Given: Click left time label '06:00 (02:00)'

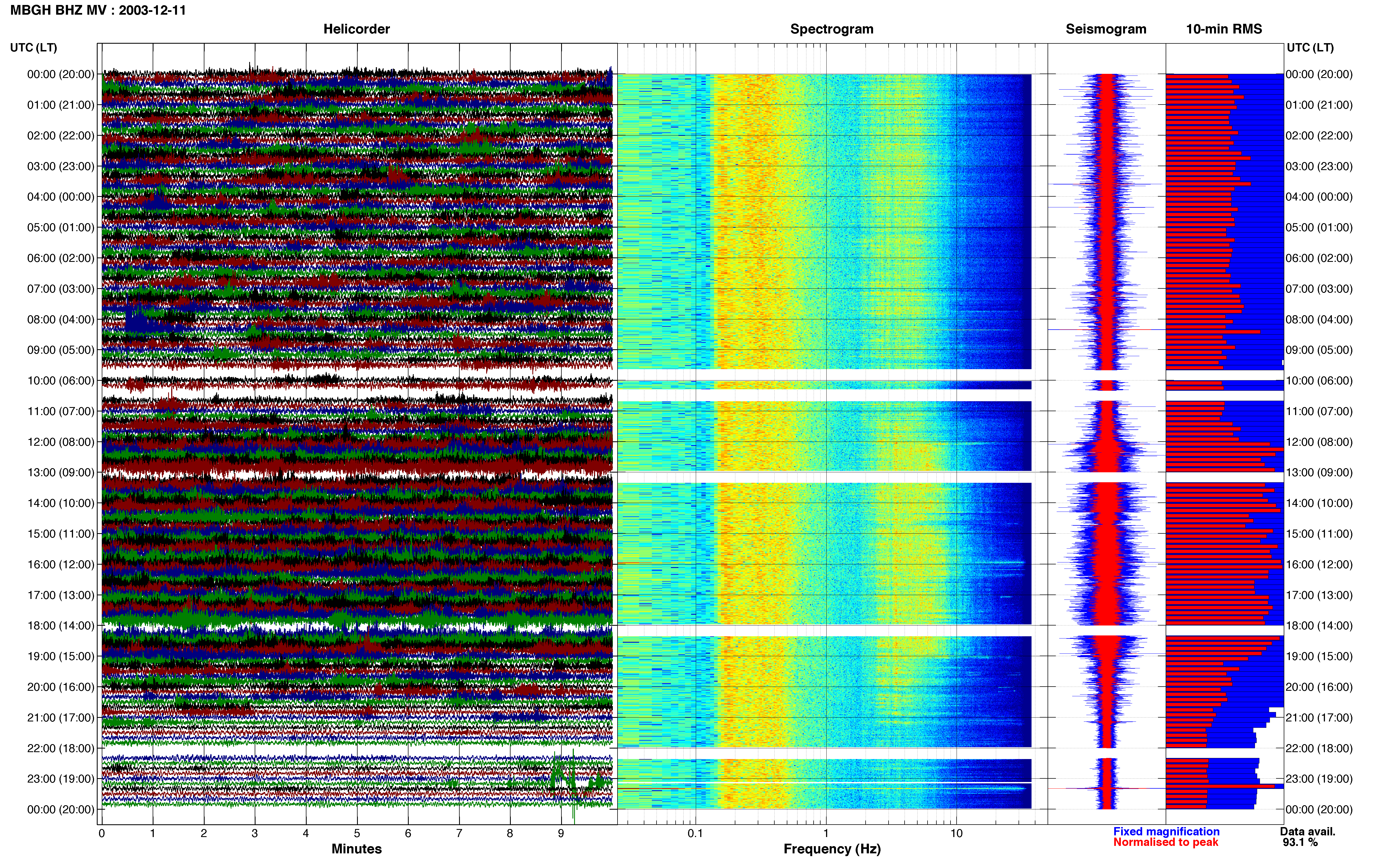Looking at the screenshot, I should 61,258.
